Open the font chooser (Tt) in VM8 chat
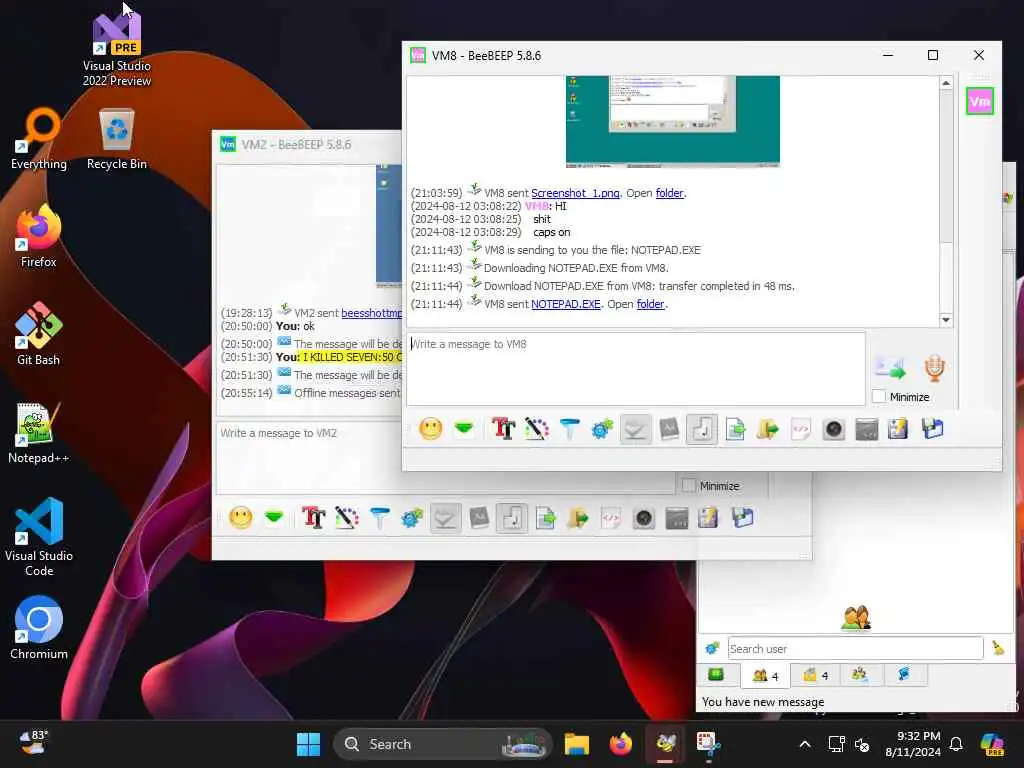1024x768 pixels. pyautogui.click(x=504, y=429)
